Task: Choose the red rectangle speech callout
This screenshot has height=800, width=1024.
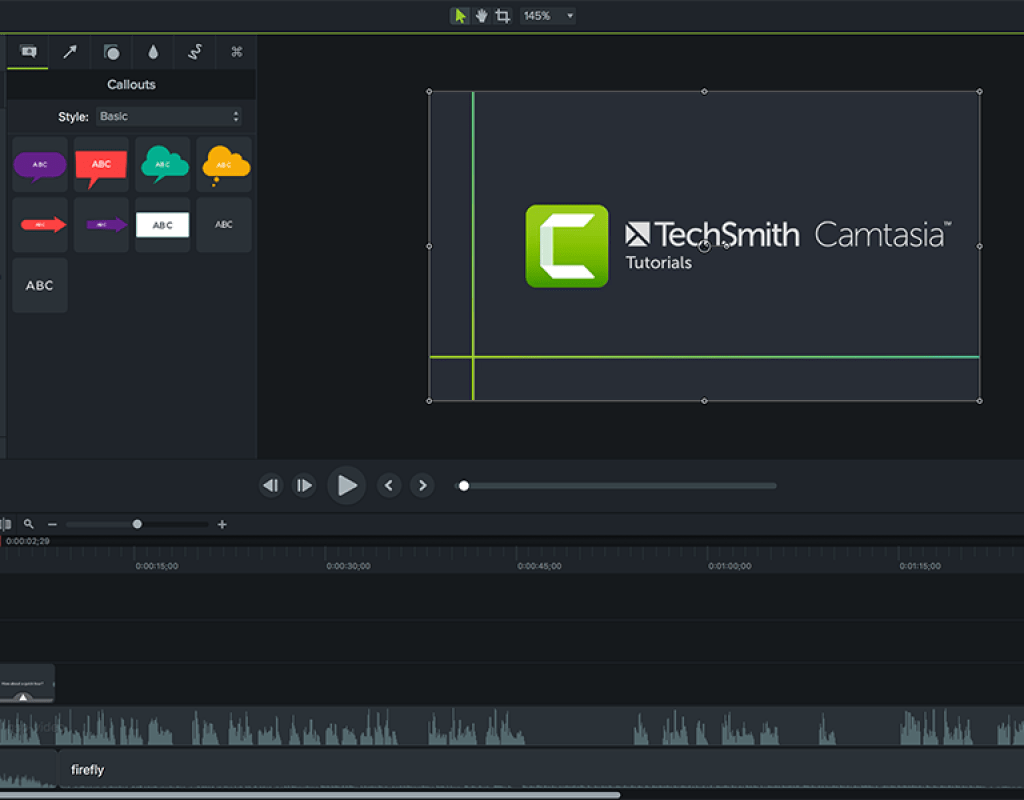Action: (x=101, y=165)
